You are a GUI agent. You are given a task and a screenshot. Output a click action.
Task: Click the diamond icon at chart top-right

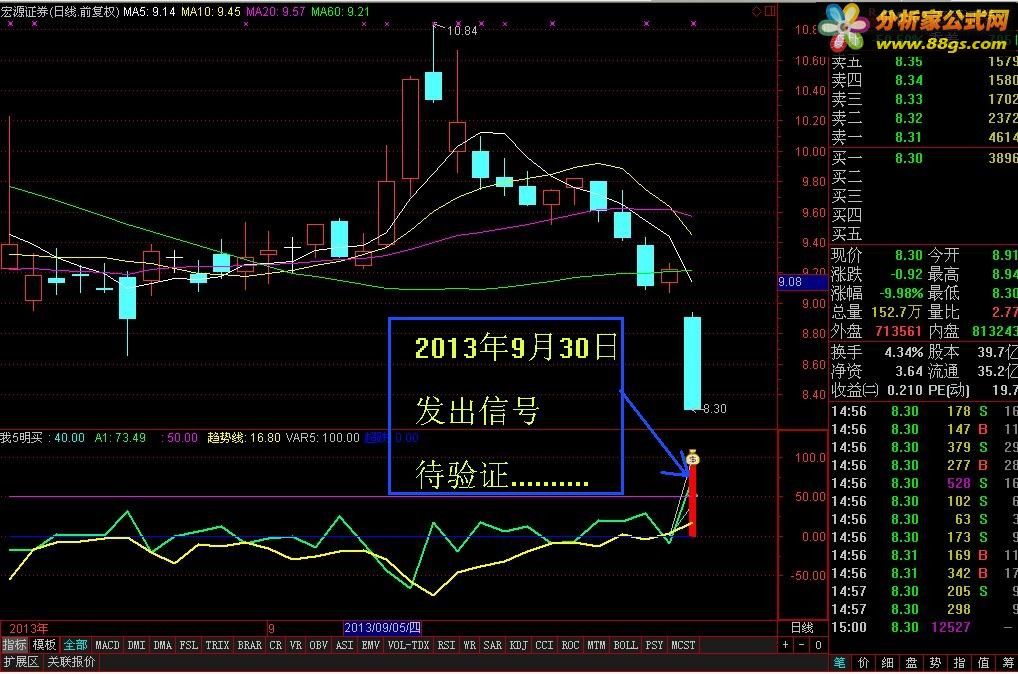[756, 11]
